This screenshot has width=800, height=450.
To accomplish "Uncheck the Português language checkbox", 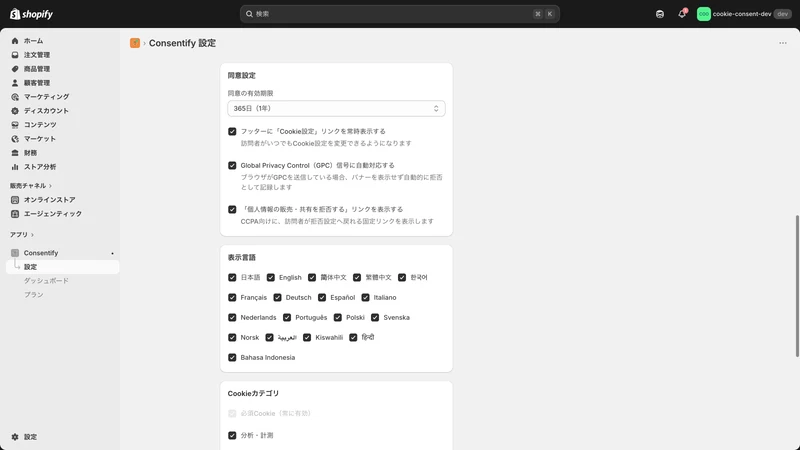I will pyautogui.click(x=287, y=317).
